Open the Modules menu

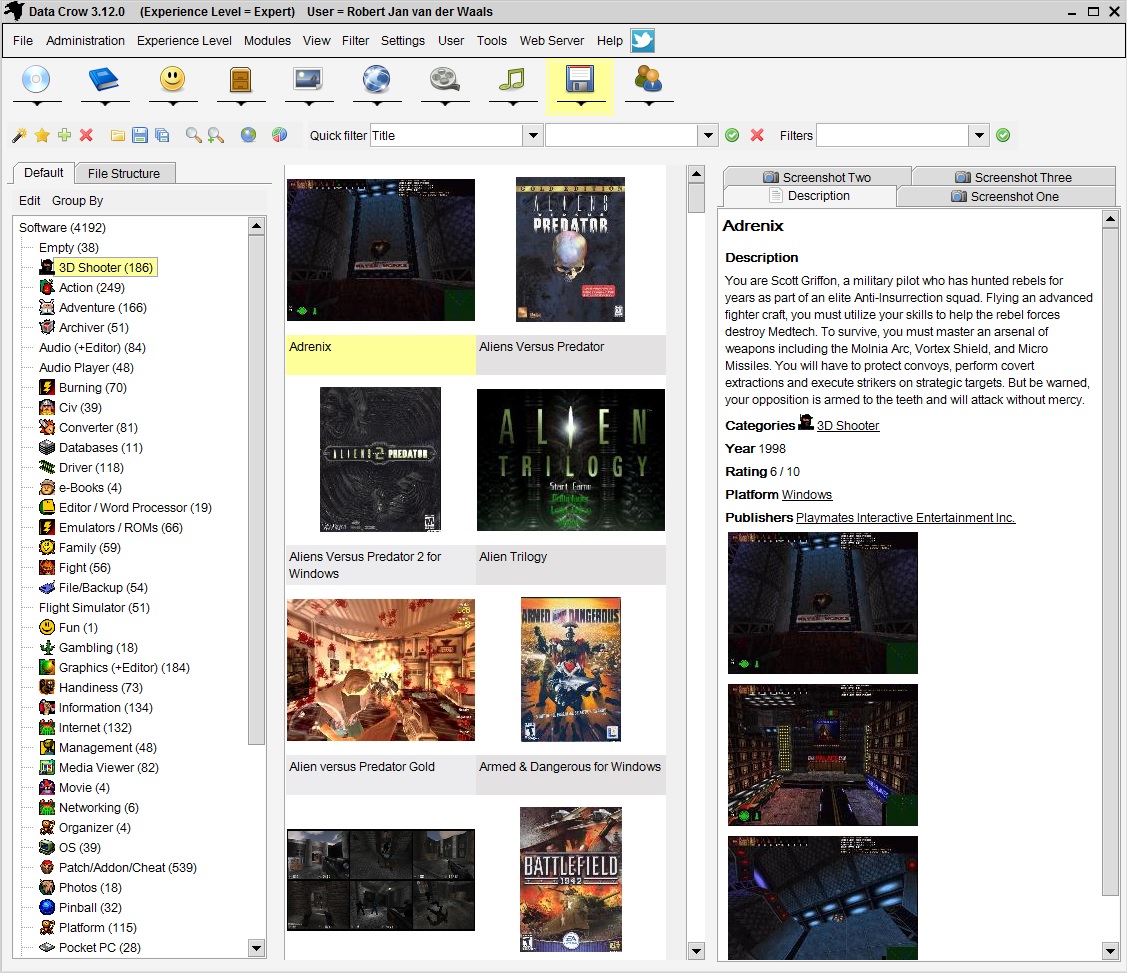pyautogui.click(x=267, y=41)
